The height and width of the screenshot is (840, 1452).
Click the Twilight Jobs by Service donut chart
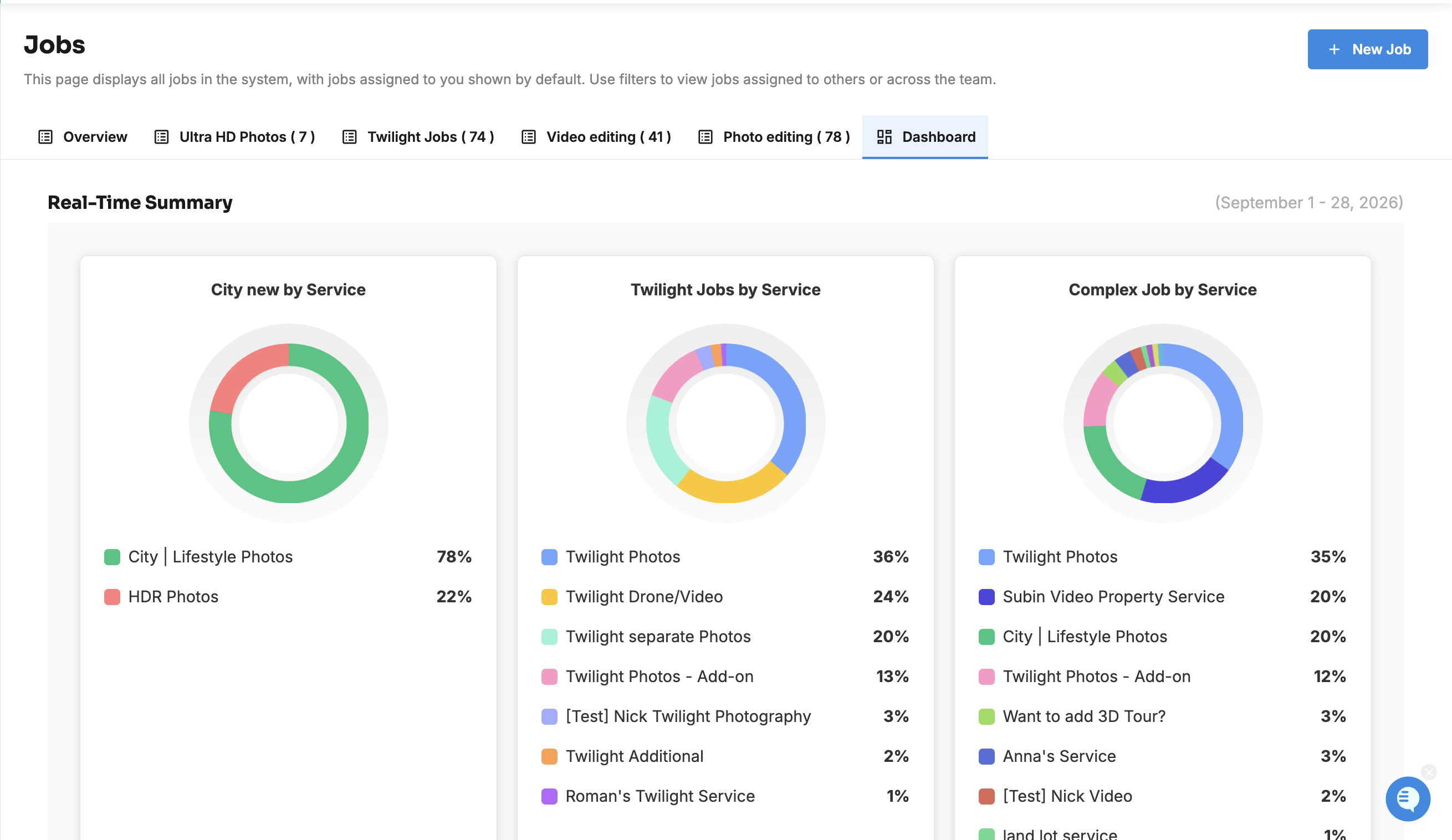pos(725,423)
